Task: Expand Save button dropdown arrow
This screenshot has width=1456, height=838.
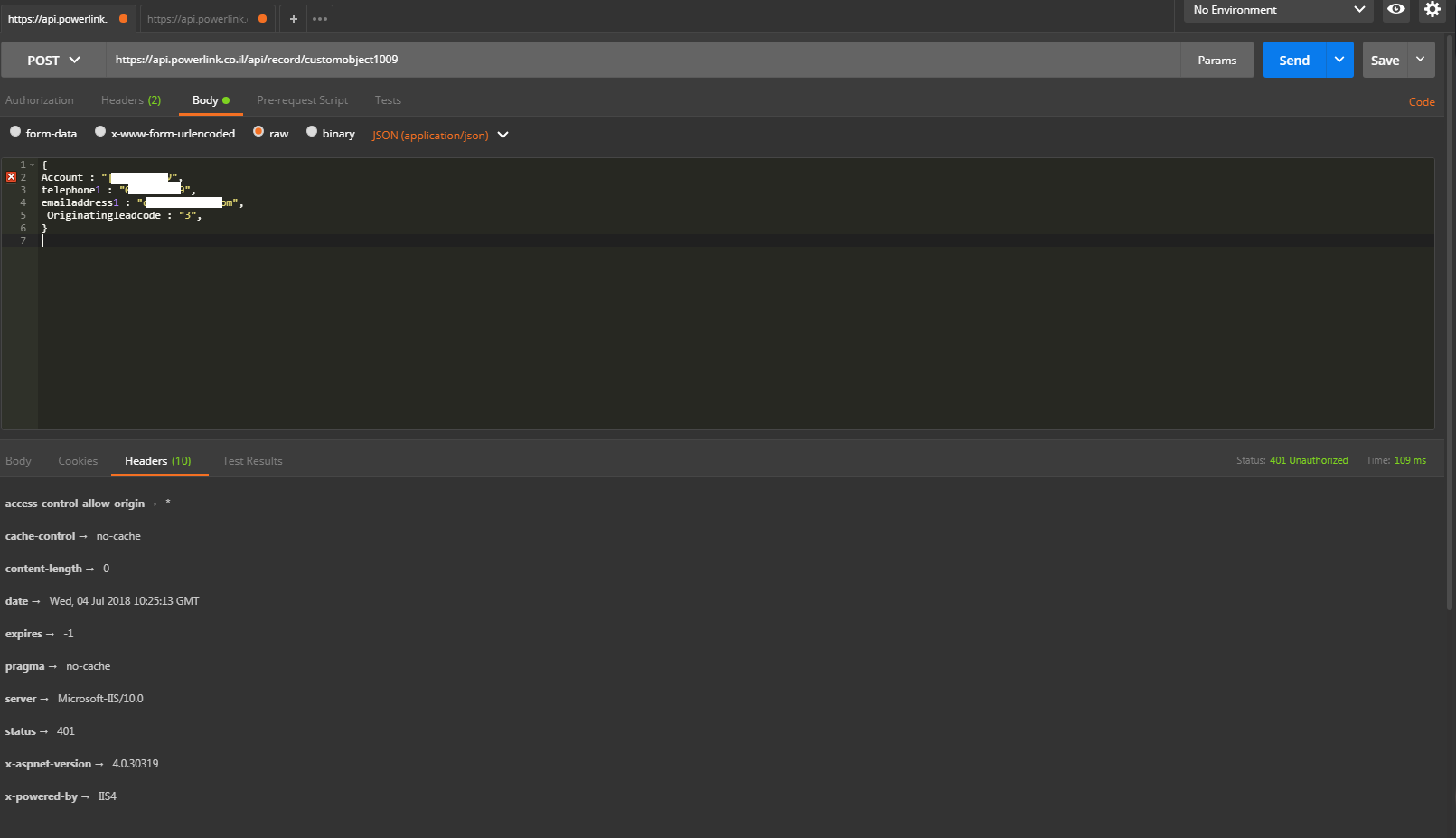Action: pos(1421,60)
